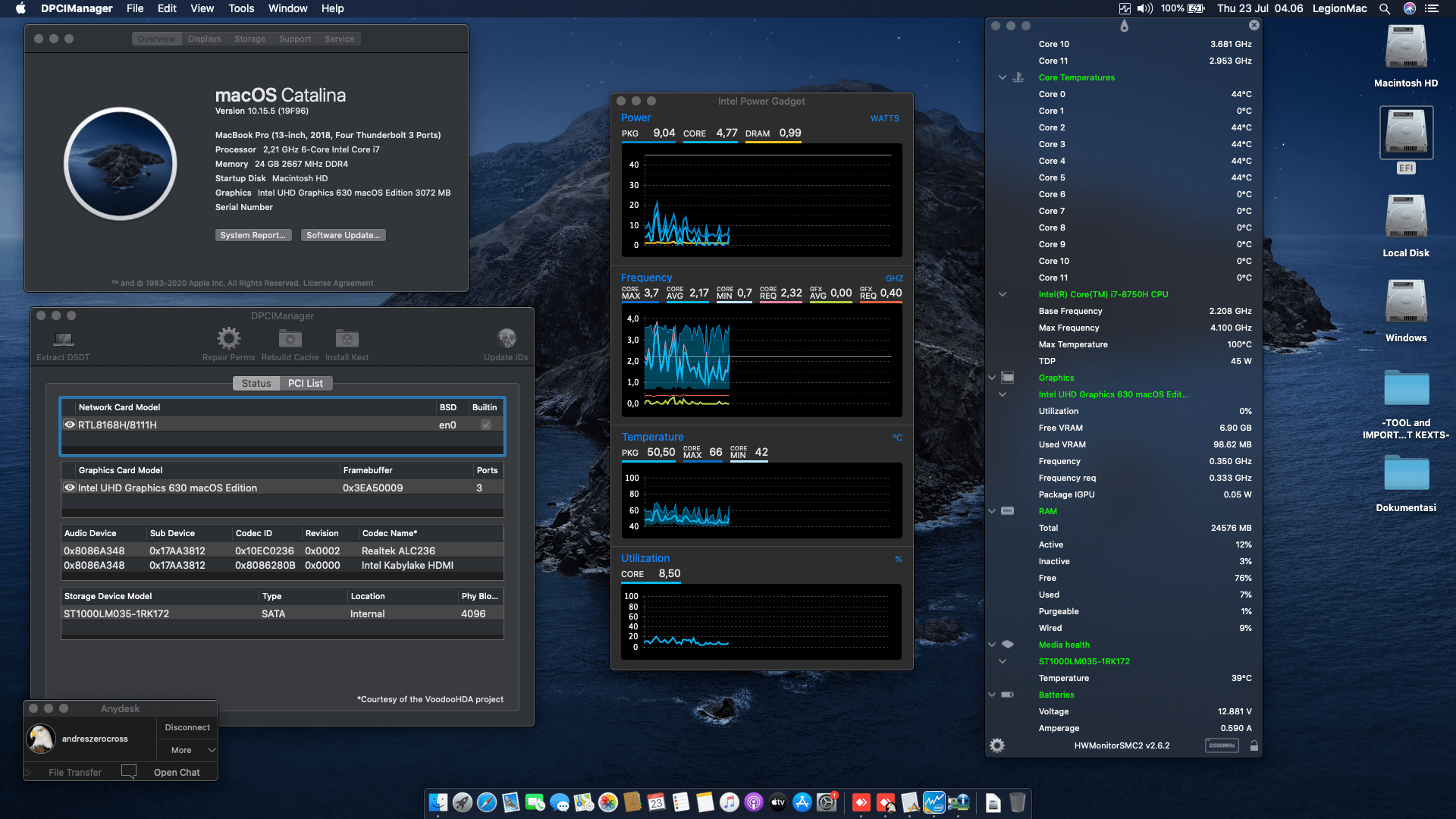The width and height of the screenshot is (1456, 819).
Task: Open the Trash in the dock
Action: pyautogui.click(x=1018, y=802)
